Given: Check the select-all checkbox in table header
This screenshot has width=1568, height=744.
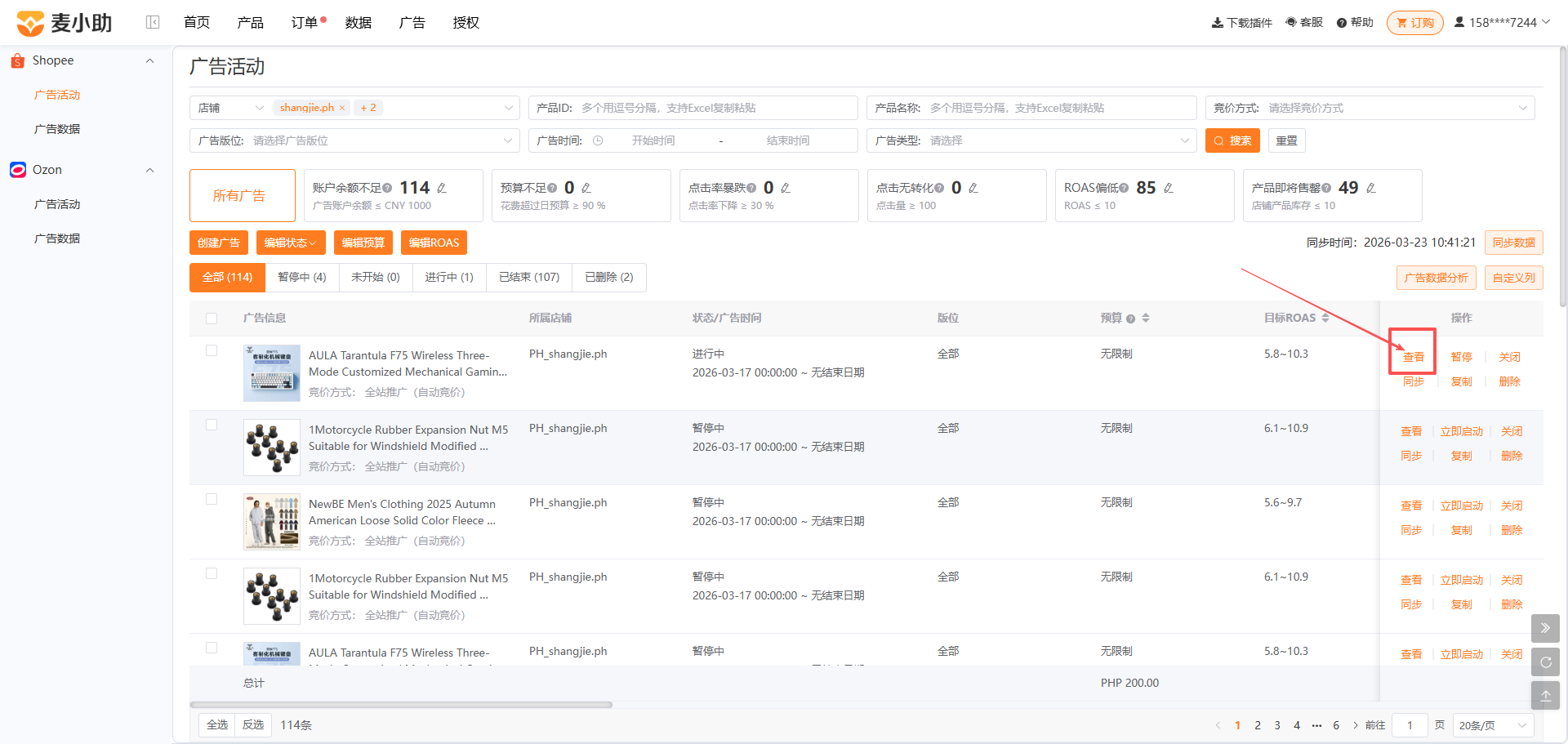Looking at the screenshot, I should tap(212, 319).
